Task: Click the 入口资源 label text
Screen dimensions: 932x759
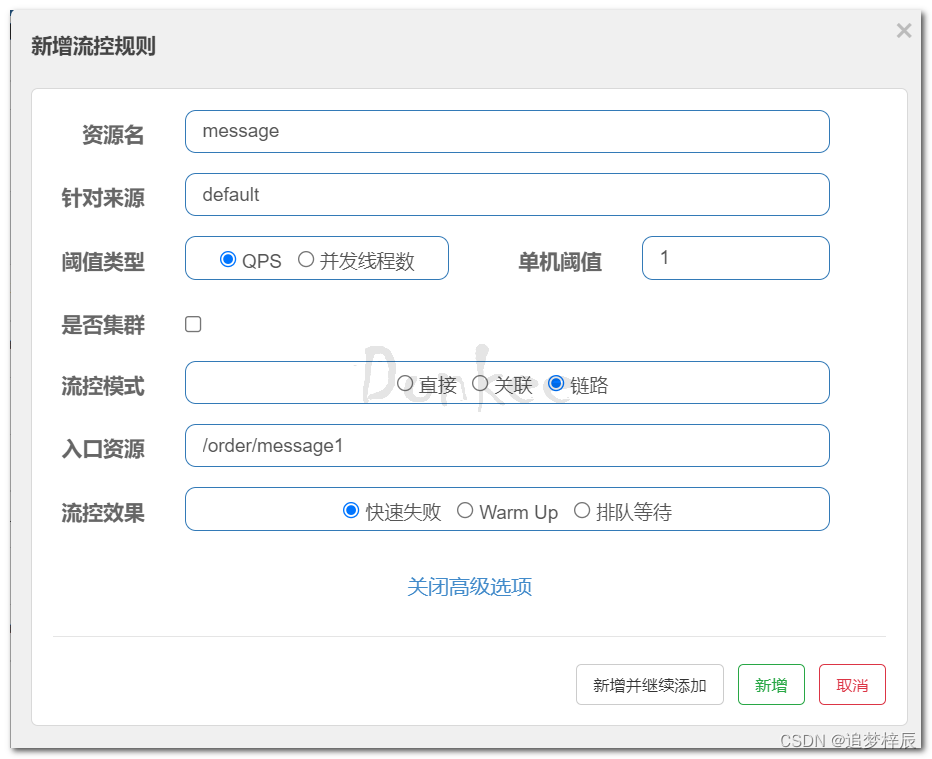Action: click(x=103, y=449)
